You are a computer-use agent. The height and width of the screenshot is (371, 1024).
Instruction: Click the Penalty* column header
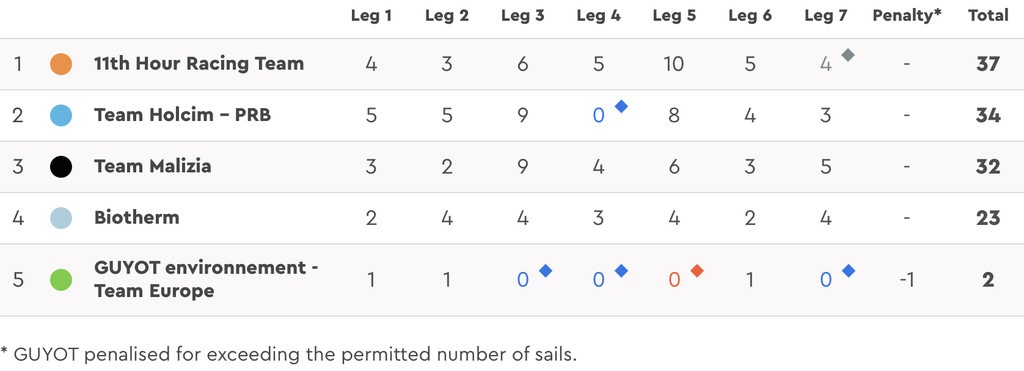click(906, 16)
